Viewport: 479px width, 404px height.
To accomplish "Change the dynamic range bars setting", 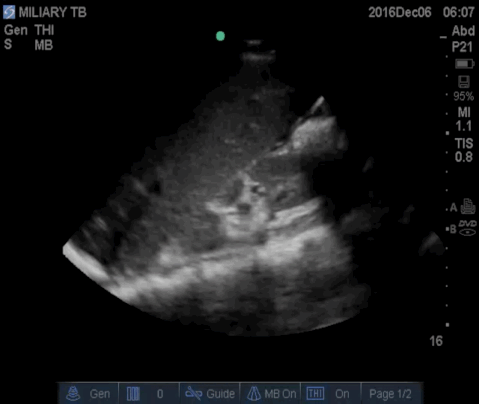I will pyautogui.click(x=149, y=394).
